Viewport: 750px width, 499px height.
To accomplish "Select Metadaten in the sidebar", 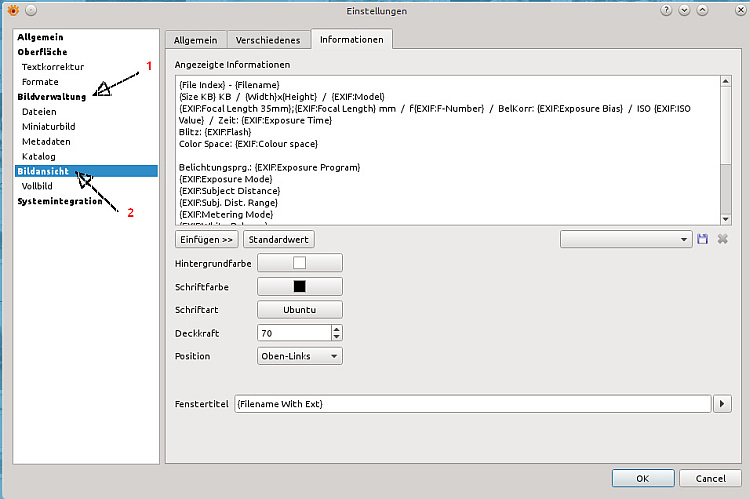I will (45, 142).
